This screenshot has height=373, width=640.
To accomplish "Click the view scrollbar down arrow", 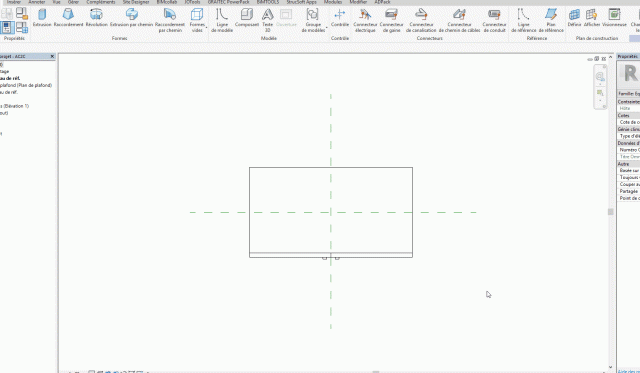I will click(611, 367).
